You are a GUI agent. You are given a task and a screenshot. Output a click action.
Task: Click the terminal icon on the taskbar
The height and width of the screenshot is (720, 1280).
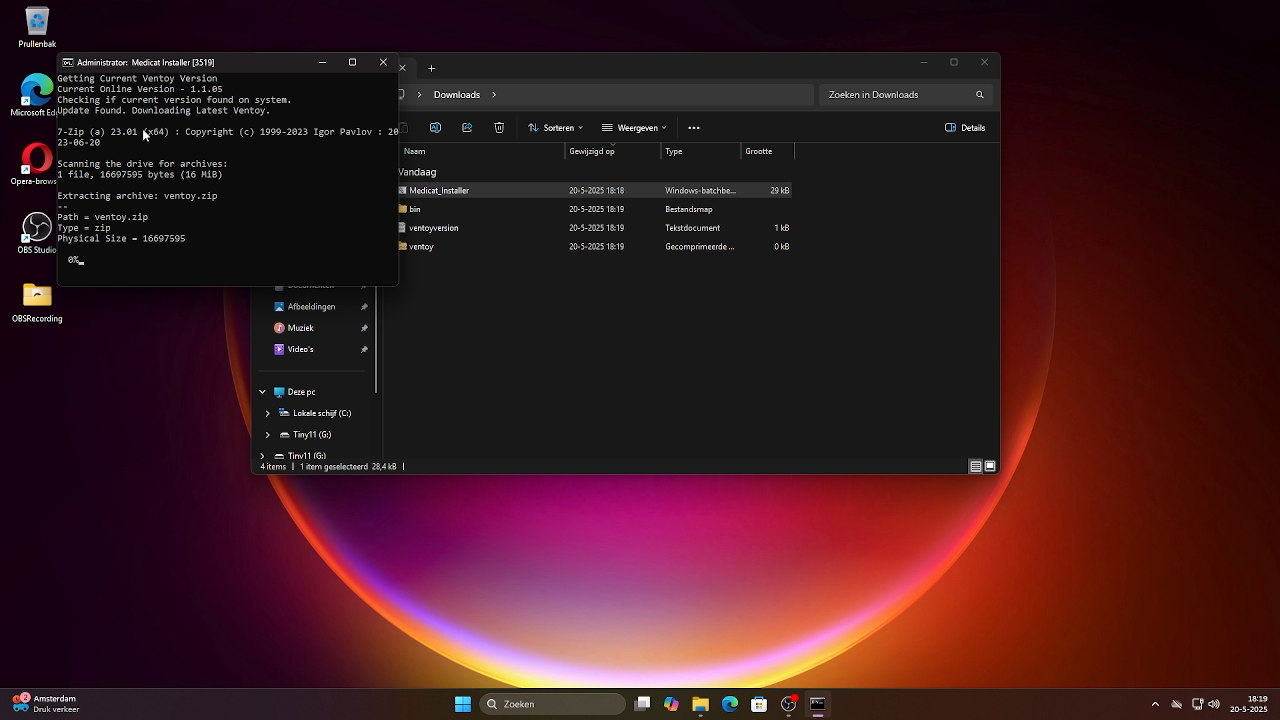(x=817, y=704)
